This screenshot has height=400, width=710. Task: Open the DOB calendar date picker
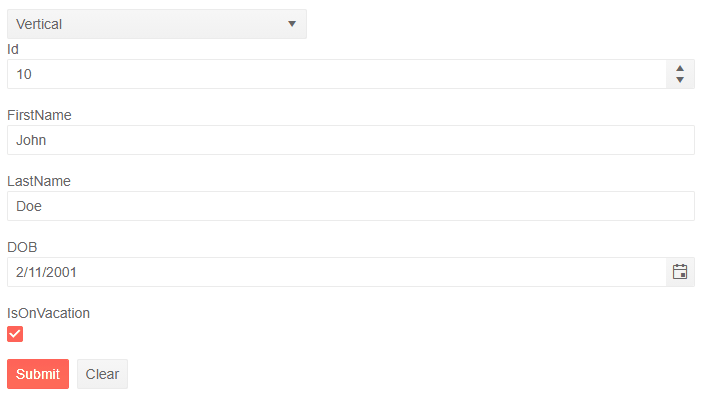680,272
